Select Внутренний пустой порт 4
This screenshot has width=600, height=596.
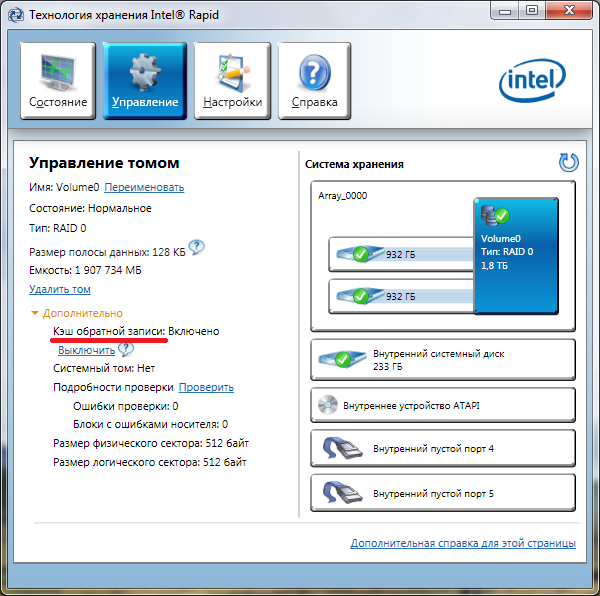pyautogui.click(x=443, y=448)
